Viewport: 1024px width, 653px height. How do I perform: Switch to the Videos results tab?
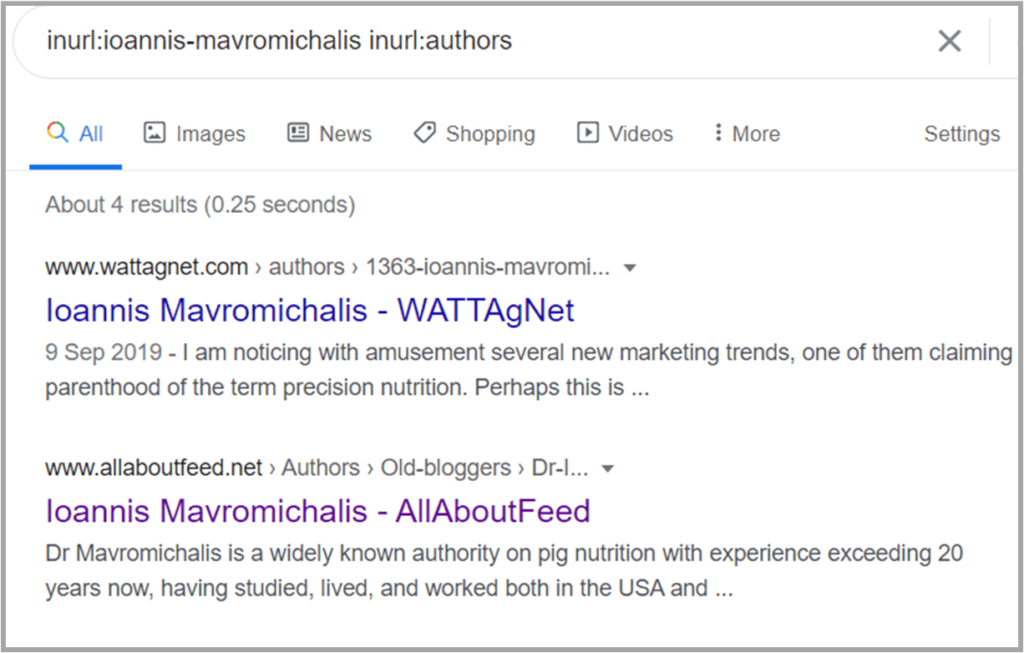(x=625, y=133)
